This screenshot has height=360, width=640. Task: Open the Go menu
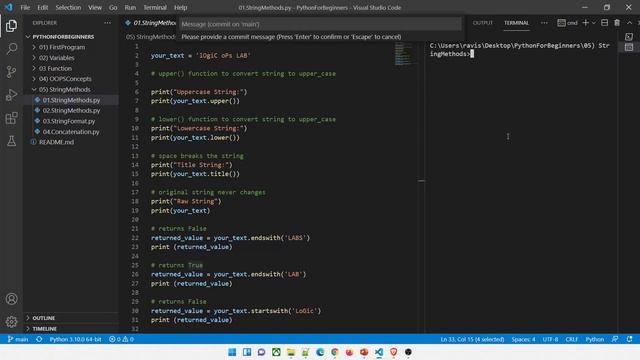pyautogui.click(x=113, y=7)
